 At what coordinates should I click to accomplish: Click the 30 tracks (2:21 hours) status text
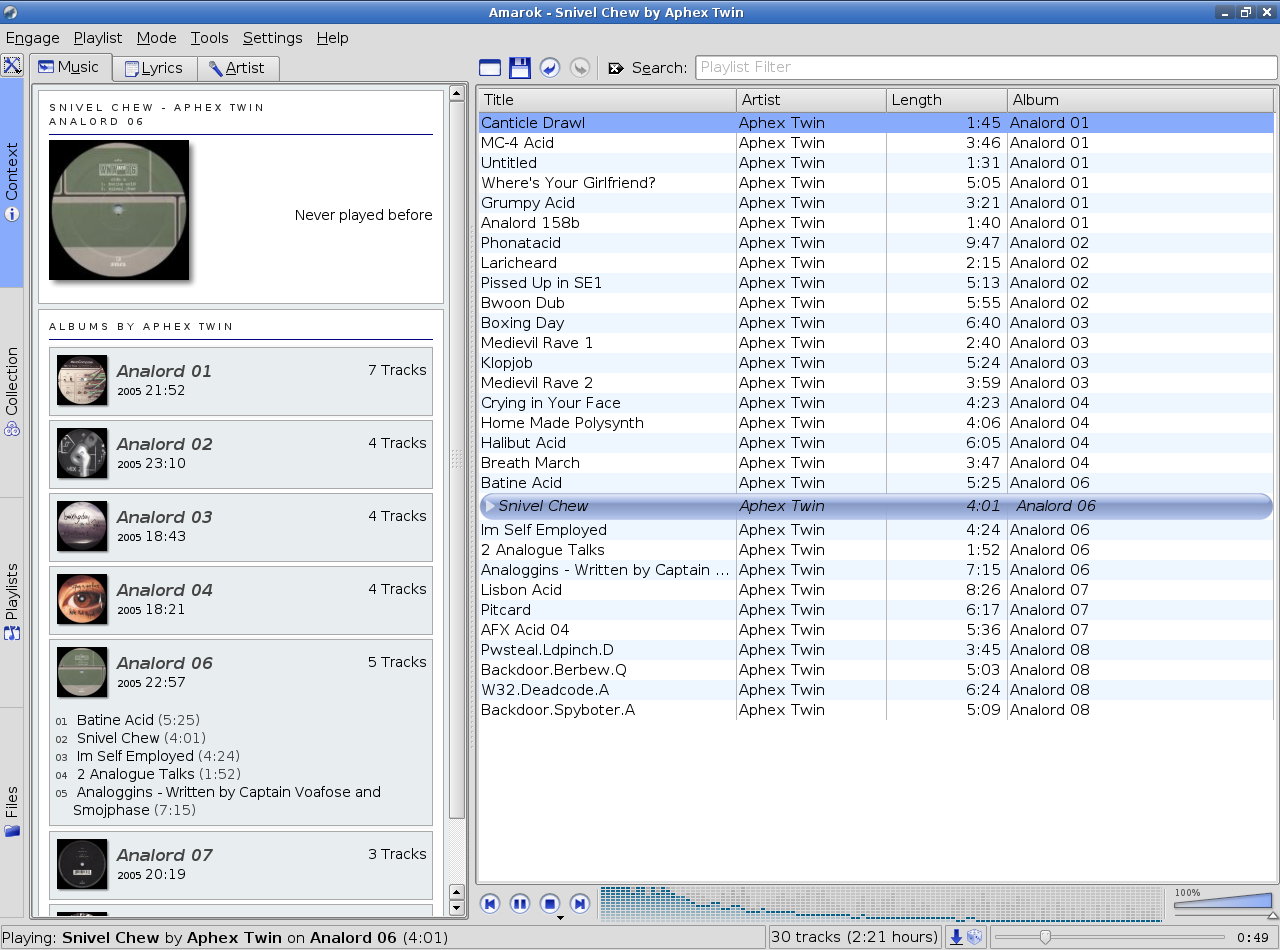point(855,937)
